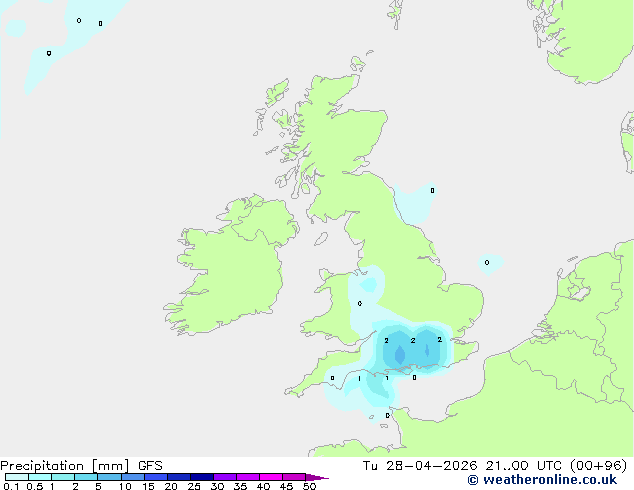Click the middle '2' value over southern England

point(413,340)
